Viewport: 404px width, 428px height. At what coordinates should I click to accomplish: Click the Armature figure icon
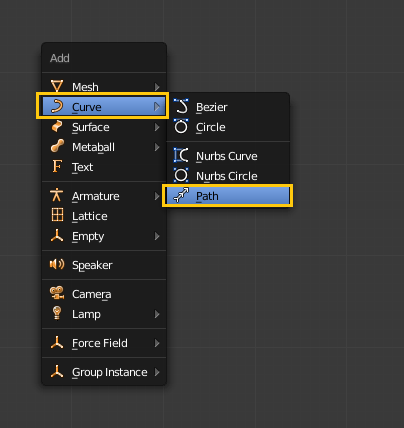pos(57,195)
